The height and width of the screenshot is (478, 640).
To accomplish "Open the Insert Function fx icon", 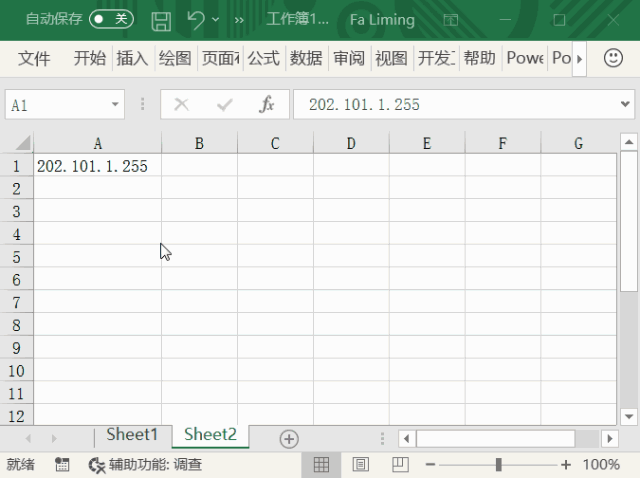I will [x=267, y=104].
